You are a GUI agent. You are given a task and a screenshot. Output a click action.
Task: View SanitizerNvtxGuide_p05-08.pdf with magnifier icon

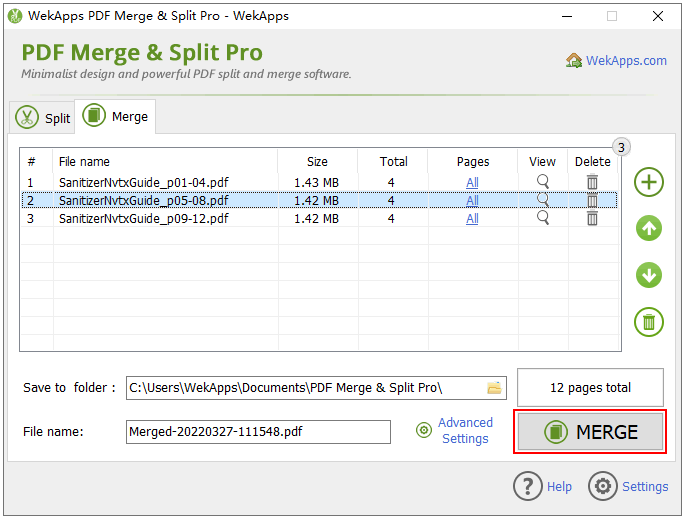tap(543, 200)
